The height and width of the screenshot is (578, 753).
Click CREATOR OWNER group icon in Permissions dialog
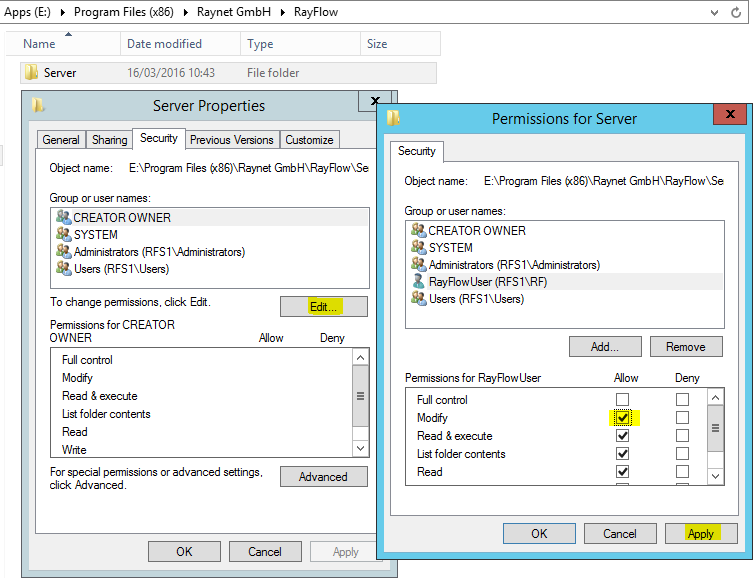click(x=419, y=230)
